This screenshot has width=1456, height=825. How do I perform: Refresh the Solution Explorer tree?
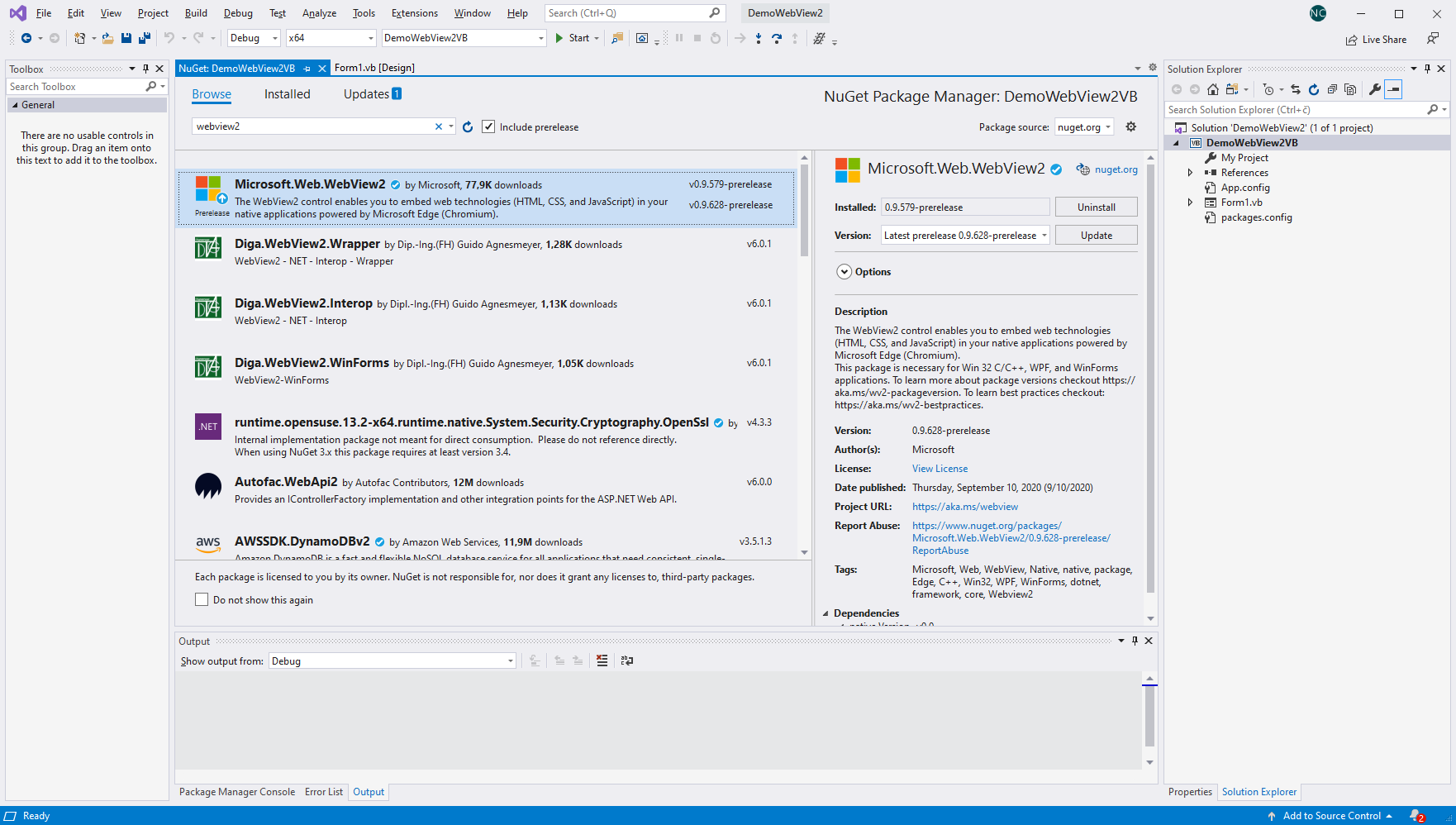pyautogui.click(x=1314, y=89)
